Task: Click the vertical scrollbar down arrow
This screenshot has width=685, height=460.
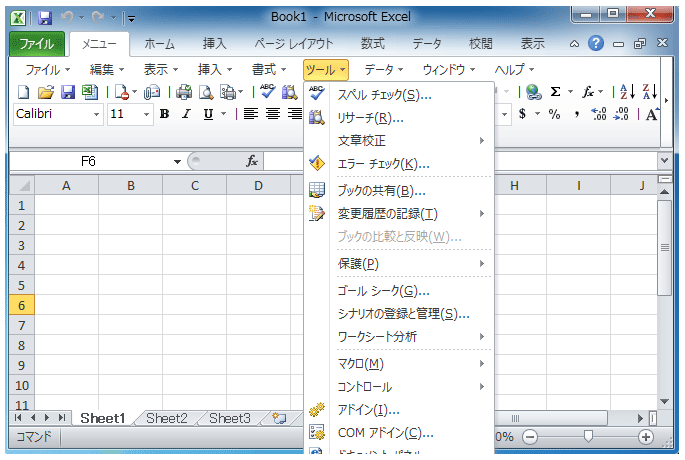Action: pos(664,401)
